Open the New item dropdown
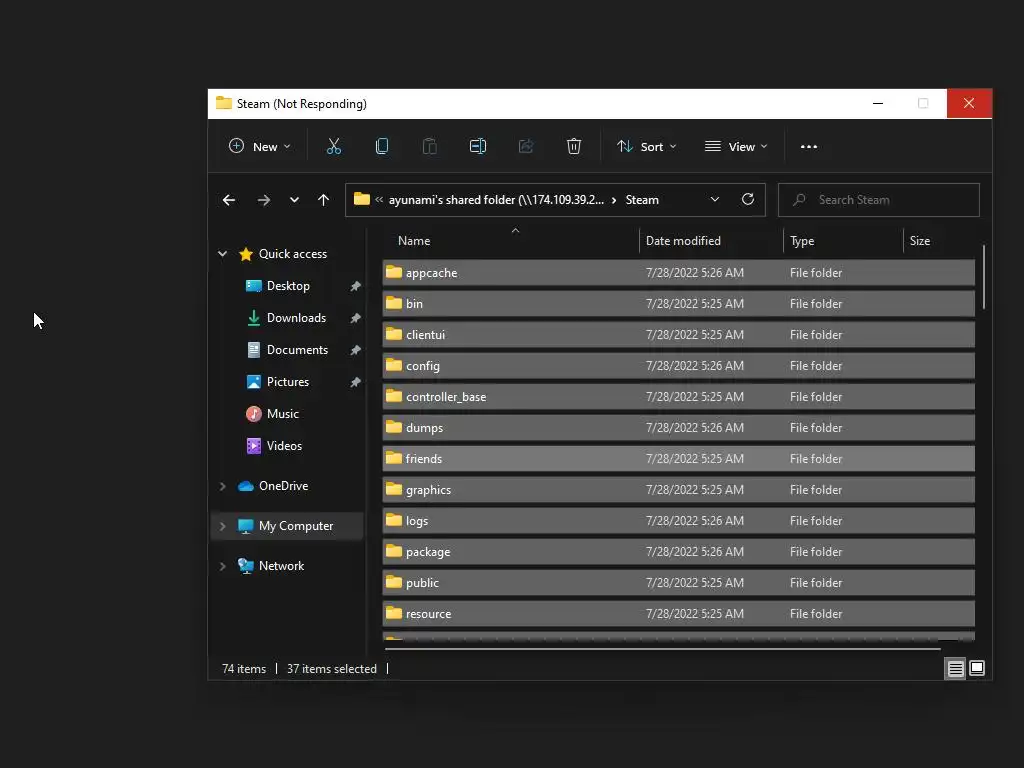Viewport: 1024px width, 768px height. point(259,146)
